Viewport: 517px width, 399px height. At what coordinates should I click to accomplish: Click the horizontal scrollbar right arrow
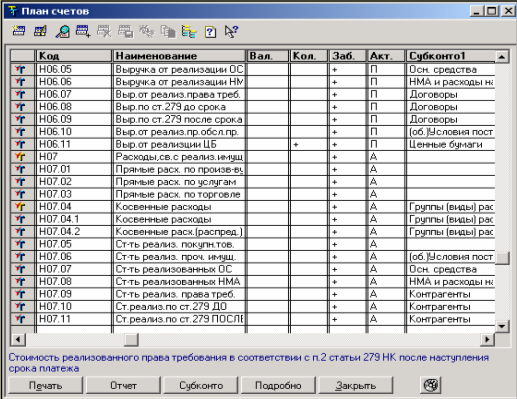pos(487,340)
